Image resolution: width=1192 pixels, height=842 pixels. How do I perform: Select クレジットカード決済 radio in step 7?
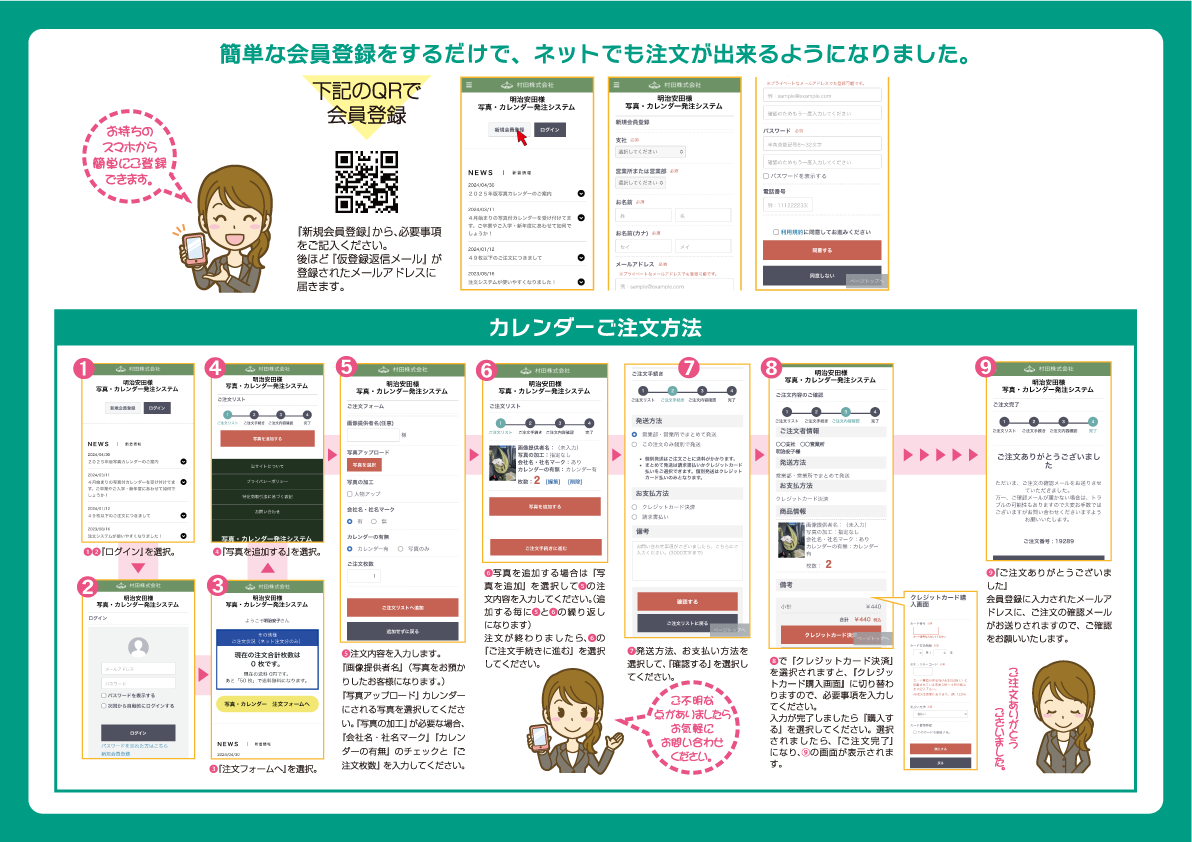(x=634, y=507)
